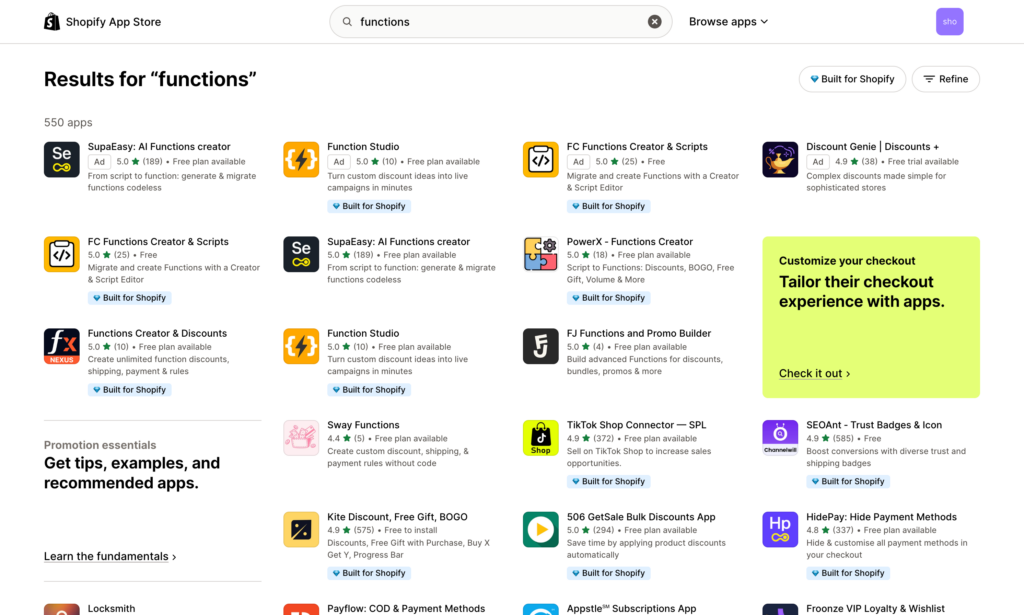Open FJ Functions and Promo Builder title
This screenshot has width=1024, height=615.
(639, 334)
